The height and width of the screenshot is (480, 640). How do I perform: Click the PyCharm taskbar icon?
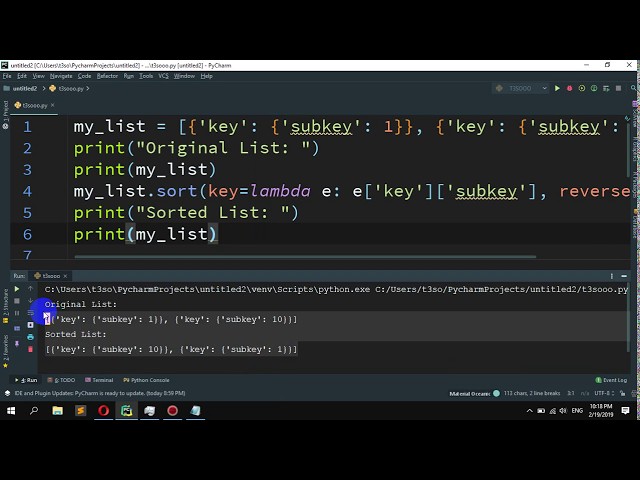[x=127, y=411]
